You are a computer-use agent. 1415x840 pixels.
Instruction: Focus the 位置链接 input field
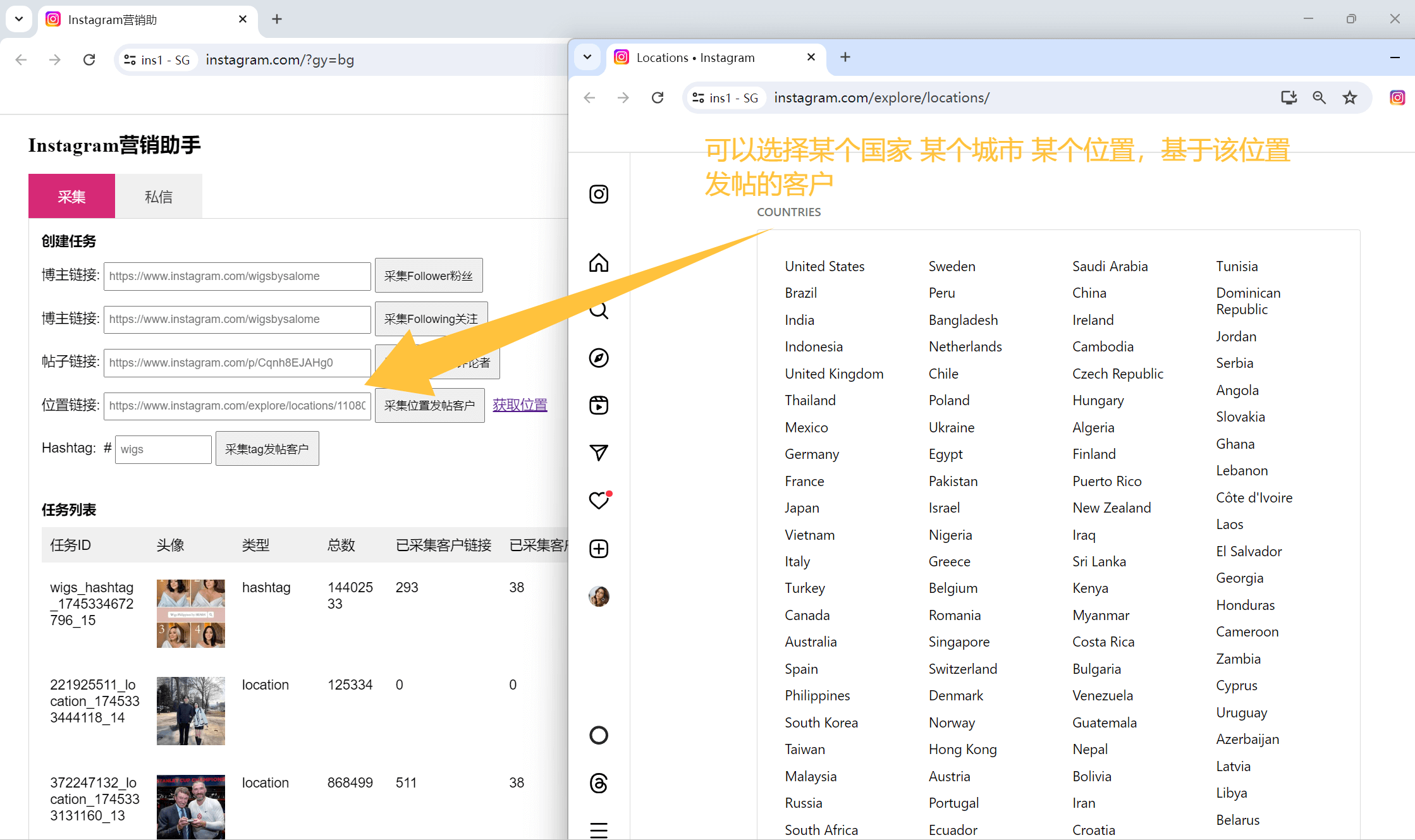coord(237,406)
